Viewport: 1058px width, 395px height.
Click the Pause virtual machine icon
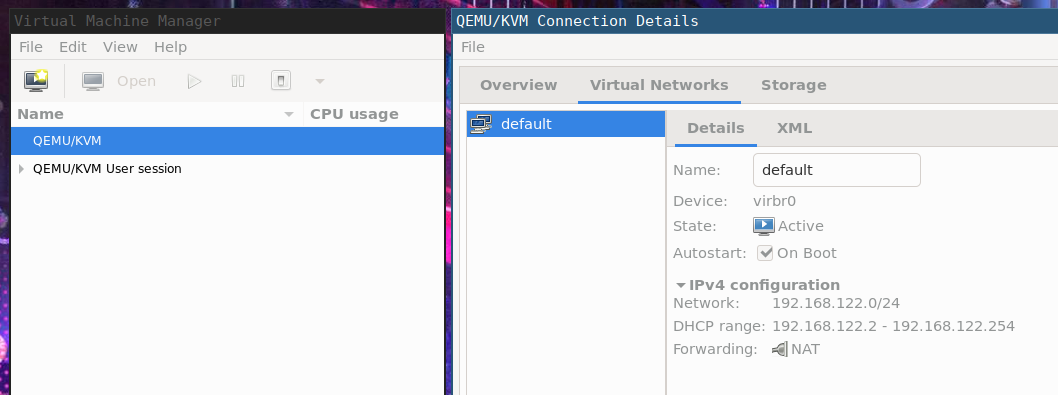(x=238, y=81)
